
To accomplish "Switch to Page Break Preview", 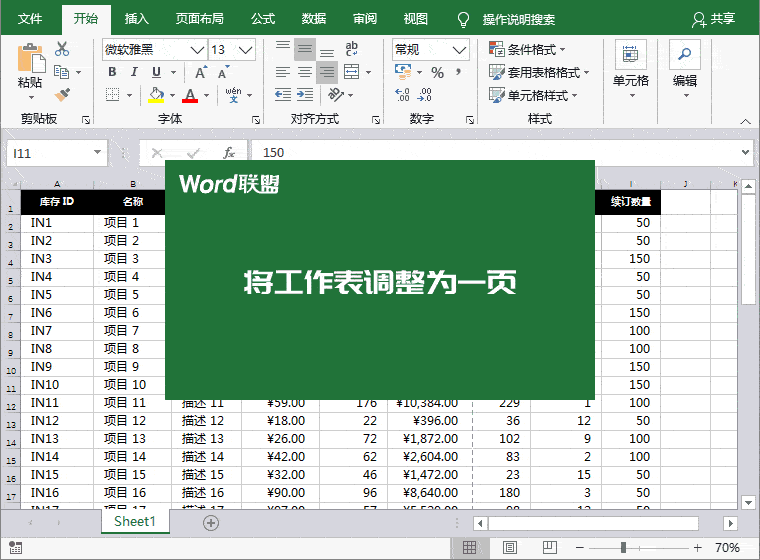I will (x=550, y=548).
